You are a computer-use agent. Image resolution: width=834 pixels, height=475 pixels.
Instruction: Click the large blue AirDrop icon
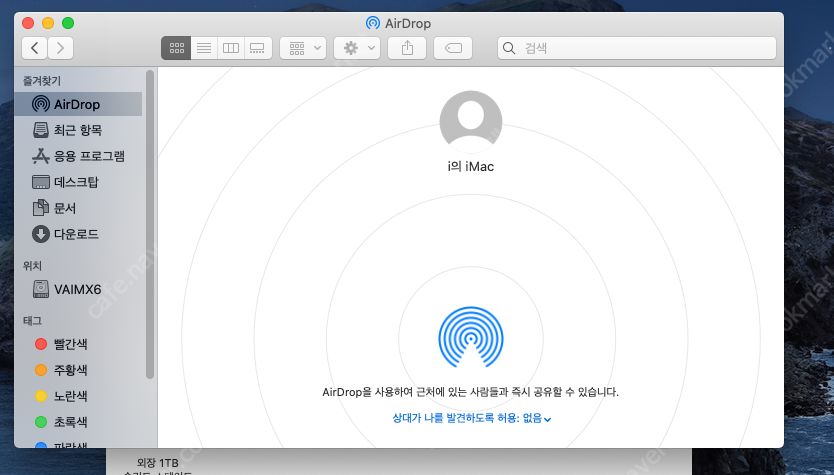tap(471, 337)
